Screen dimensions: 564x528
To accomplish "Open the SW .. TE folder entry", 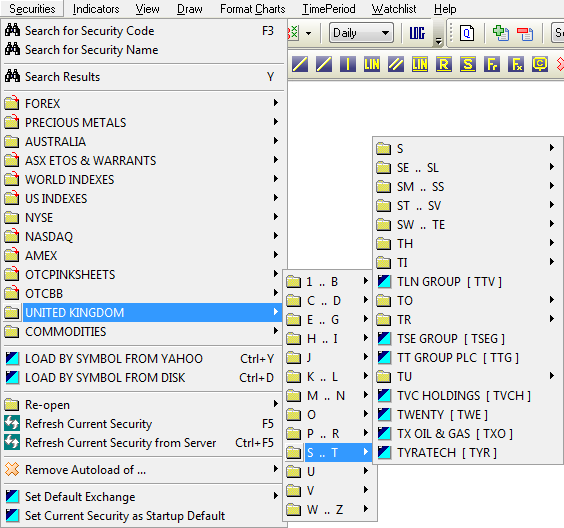I will click(468, 224).
